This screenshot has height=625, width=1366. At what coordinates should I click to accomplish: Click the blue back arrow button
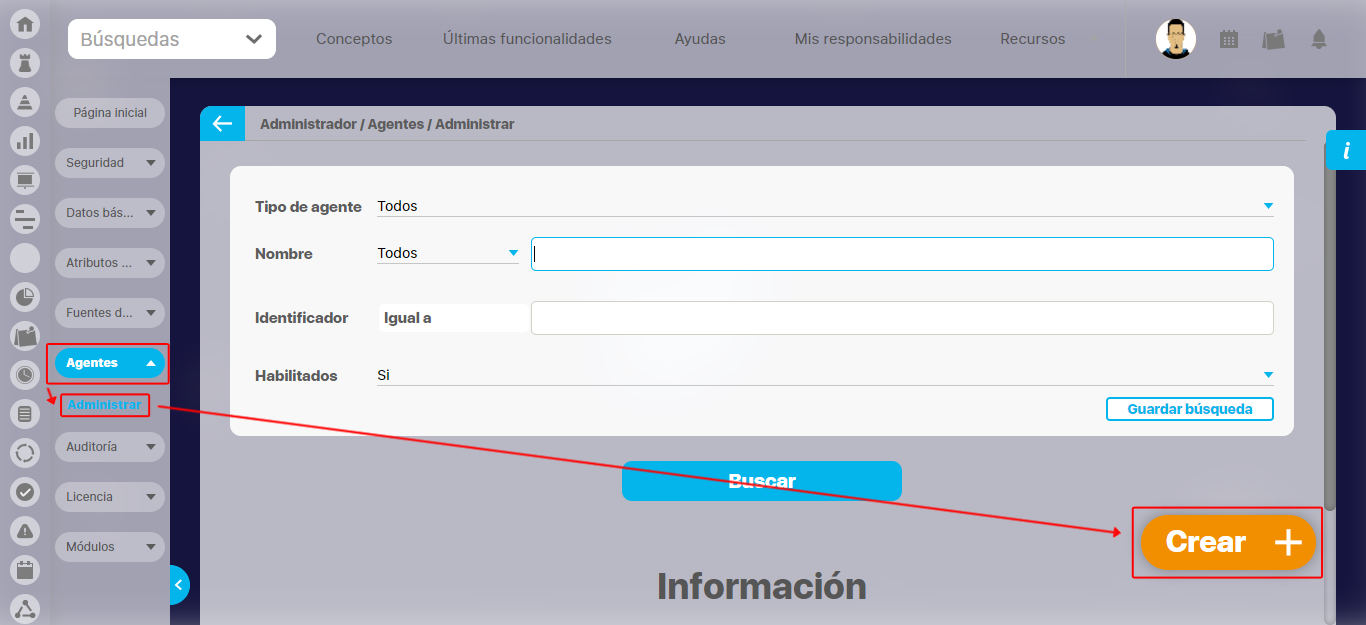point(222,124)
